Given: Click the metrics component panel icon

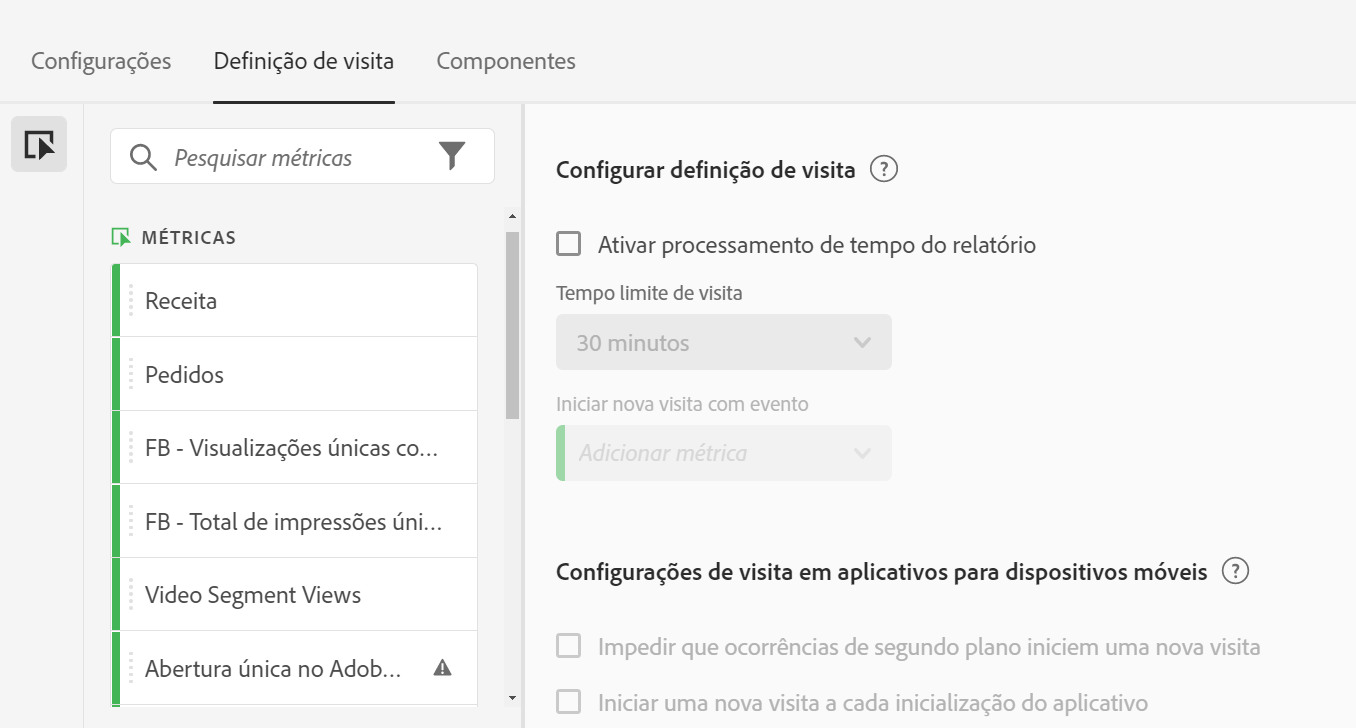Looking at the screenshot, I should coord(39,145).
